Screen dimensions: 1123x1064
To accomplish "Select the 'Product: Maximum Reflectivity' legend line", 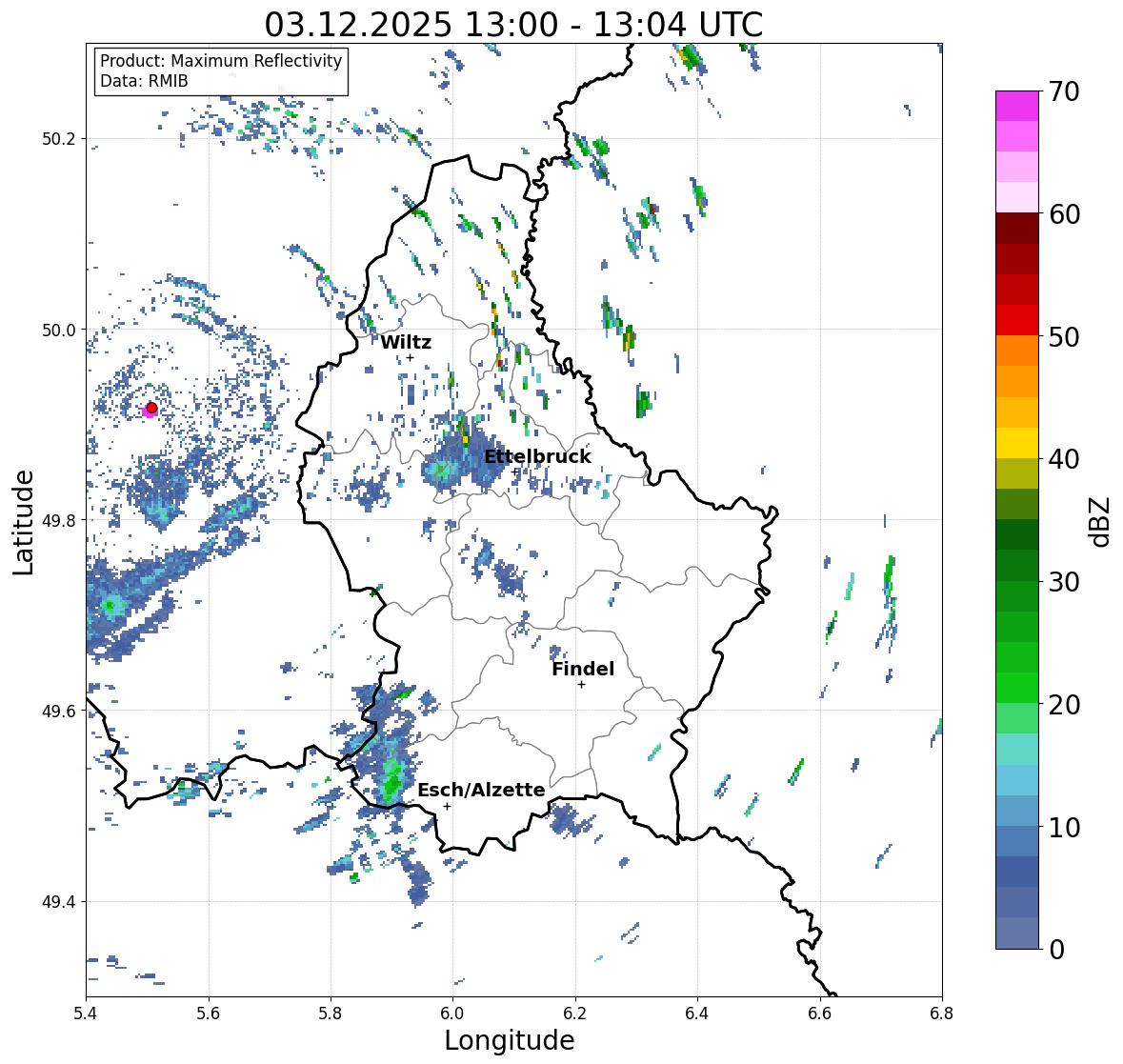I will click(221, 61).
